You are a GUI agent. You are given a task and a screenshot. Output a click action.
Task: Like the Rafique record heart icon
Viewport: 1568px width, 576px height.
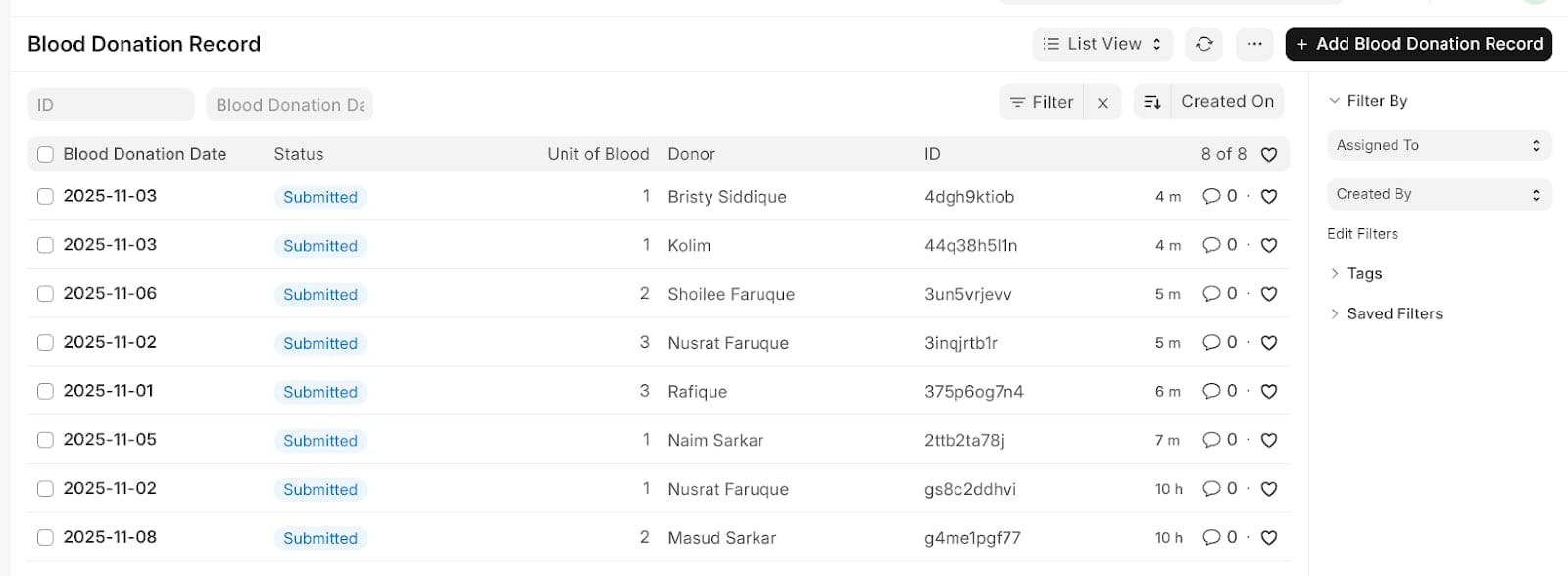[x=1269, y=392]
